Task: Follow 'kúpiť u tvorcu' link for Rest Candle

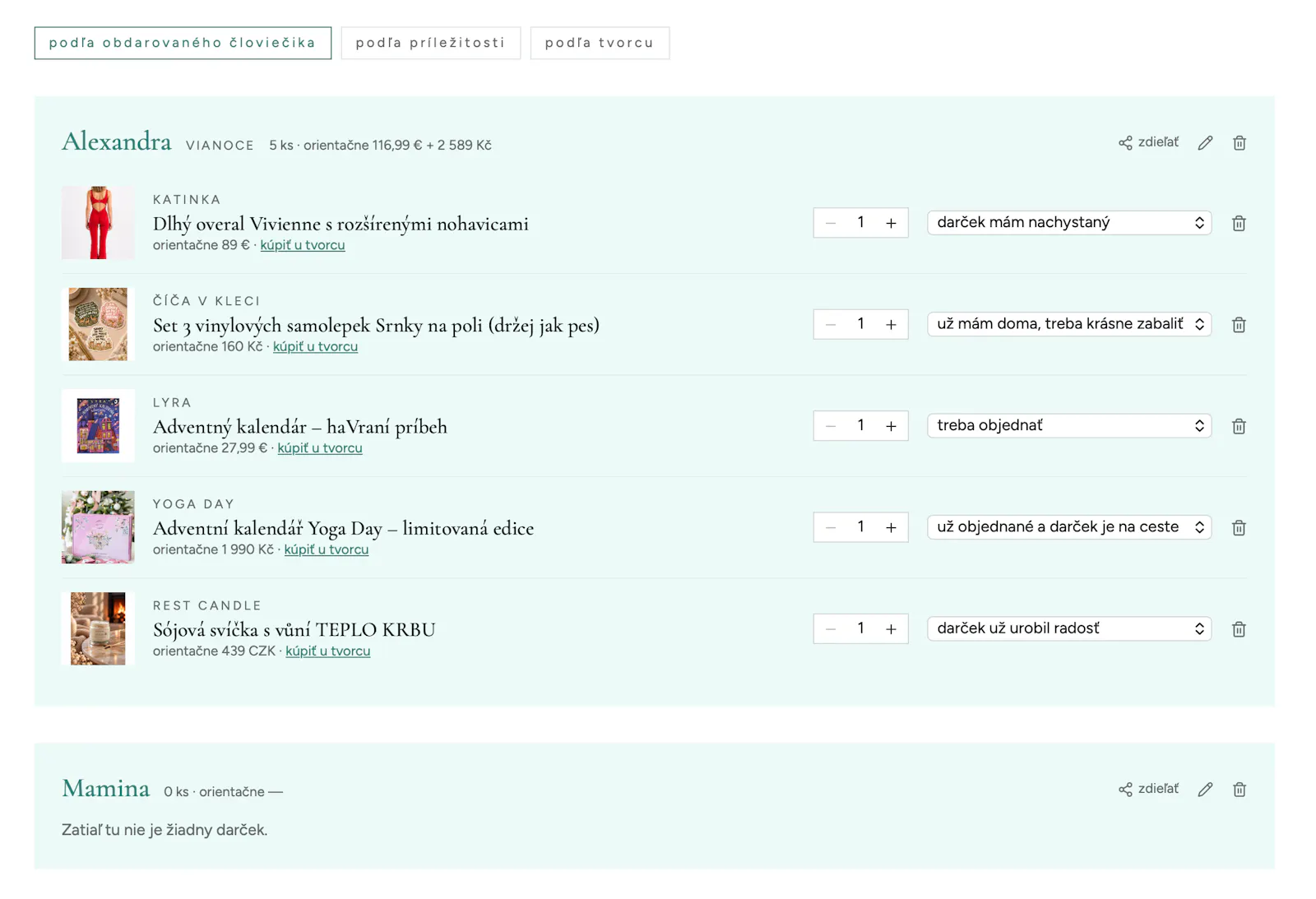Action: tap(328, 651)
